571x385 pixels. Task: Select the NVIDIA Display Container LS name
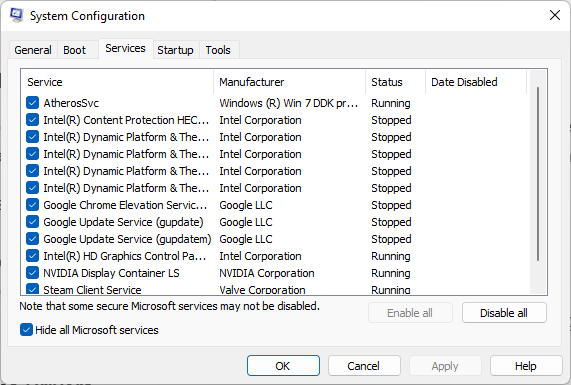click(111, 273)
